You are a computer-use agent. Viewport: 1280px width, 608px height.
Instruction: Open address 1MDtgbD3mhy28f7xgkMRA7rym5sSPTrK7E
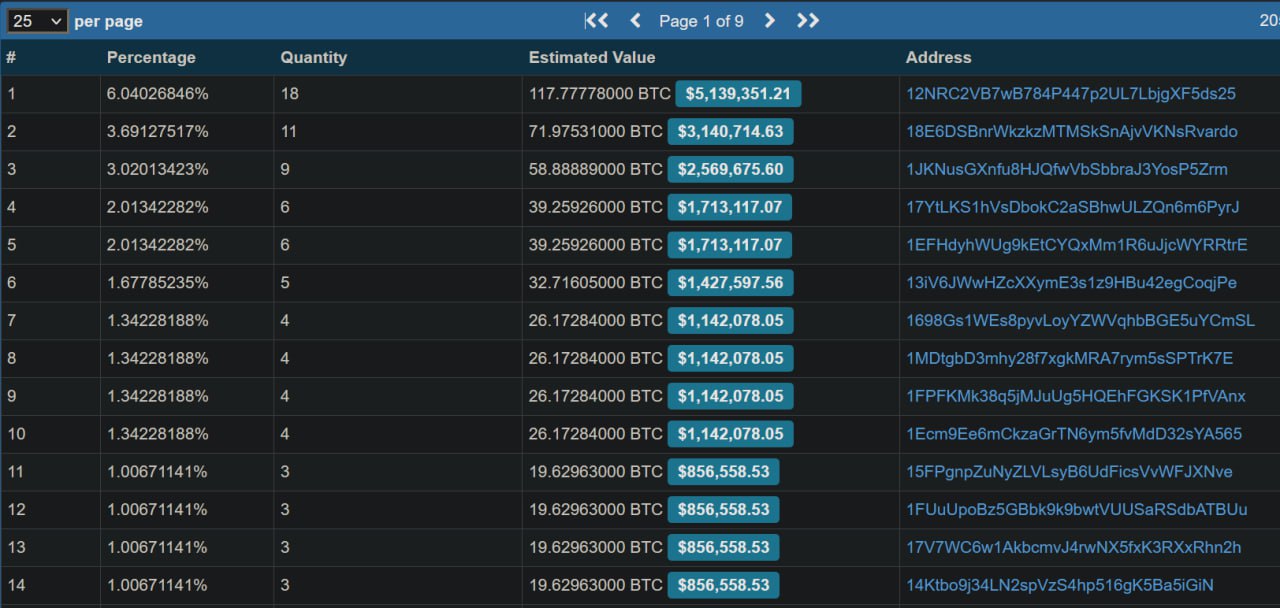point(1070,358)
